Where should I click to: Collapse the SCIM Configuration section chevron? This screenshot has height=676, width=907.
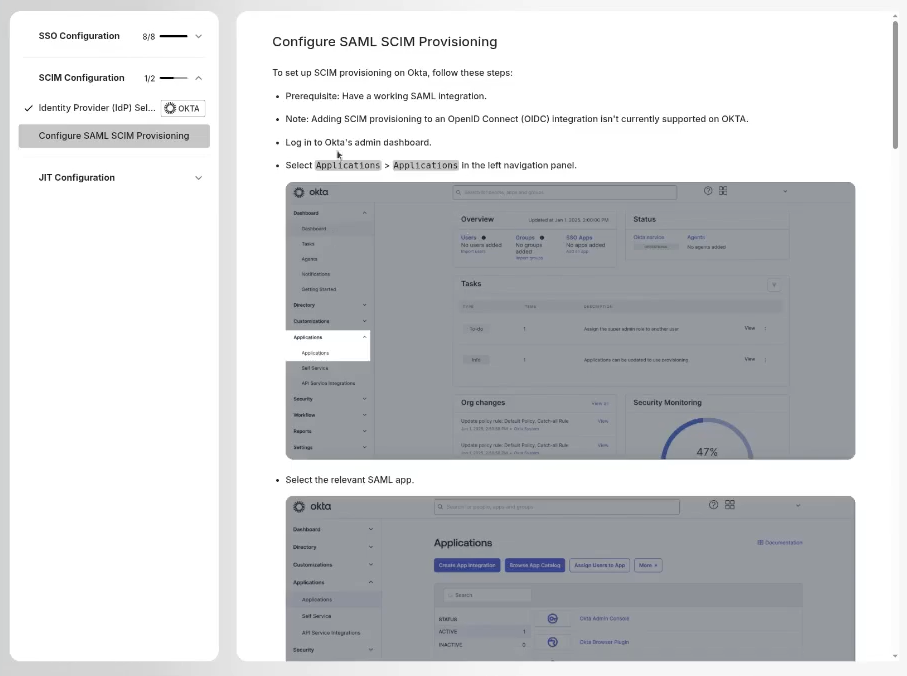pos(198,78)
